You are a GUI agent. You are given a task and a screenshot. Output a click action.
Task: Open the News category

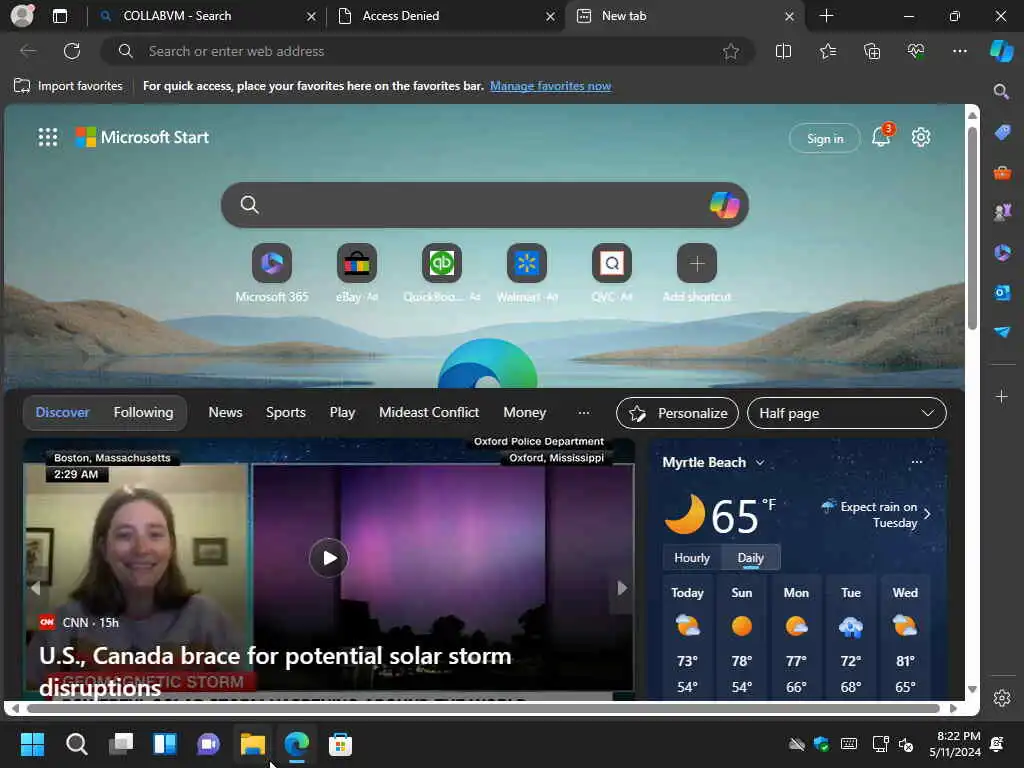point(225,413)
